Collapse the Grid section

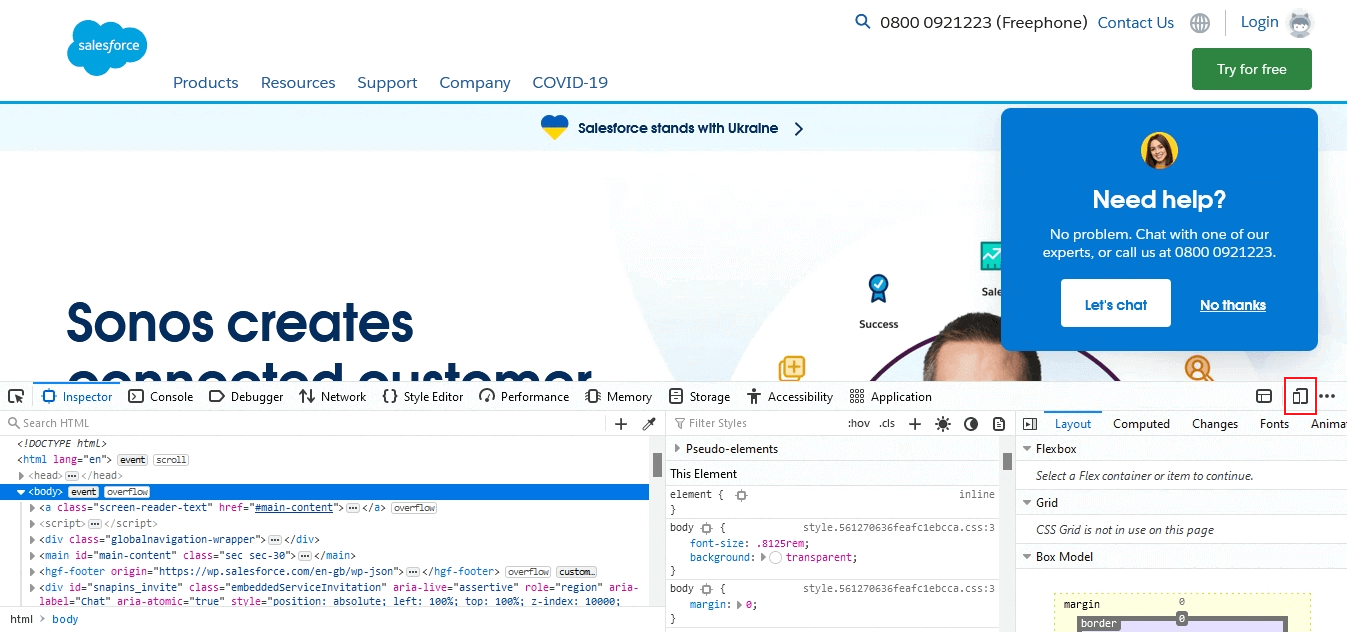tap(1026, 503)
